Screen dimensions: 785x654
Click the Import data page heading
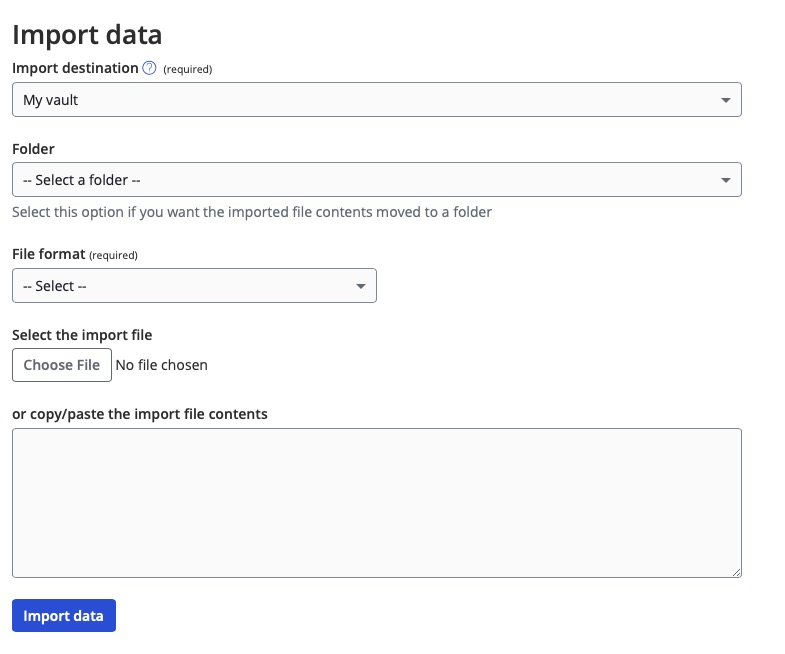[87, 34]
